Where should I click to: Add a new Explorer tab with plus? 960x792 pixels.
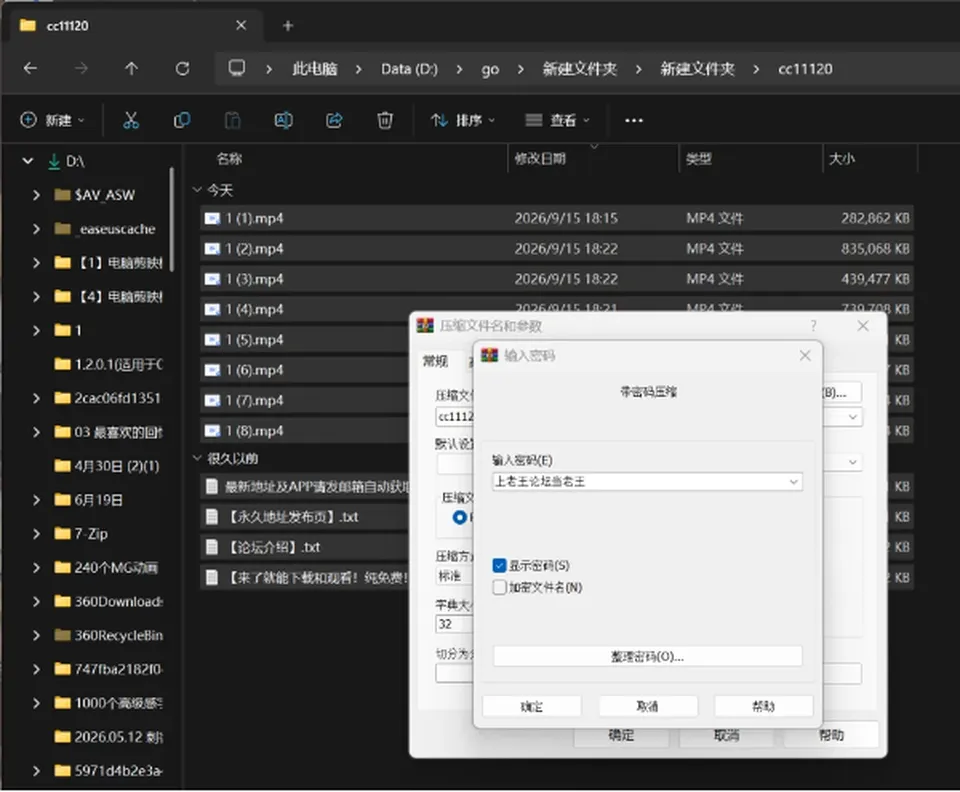point(288,26)
